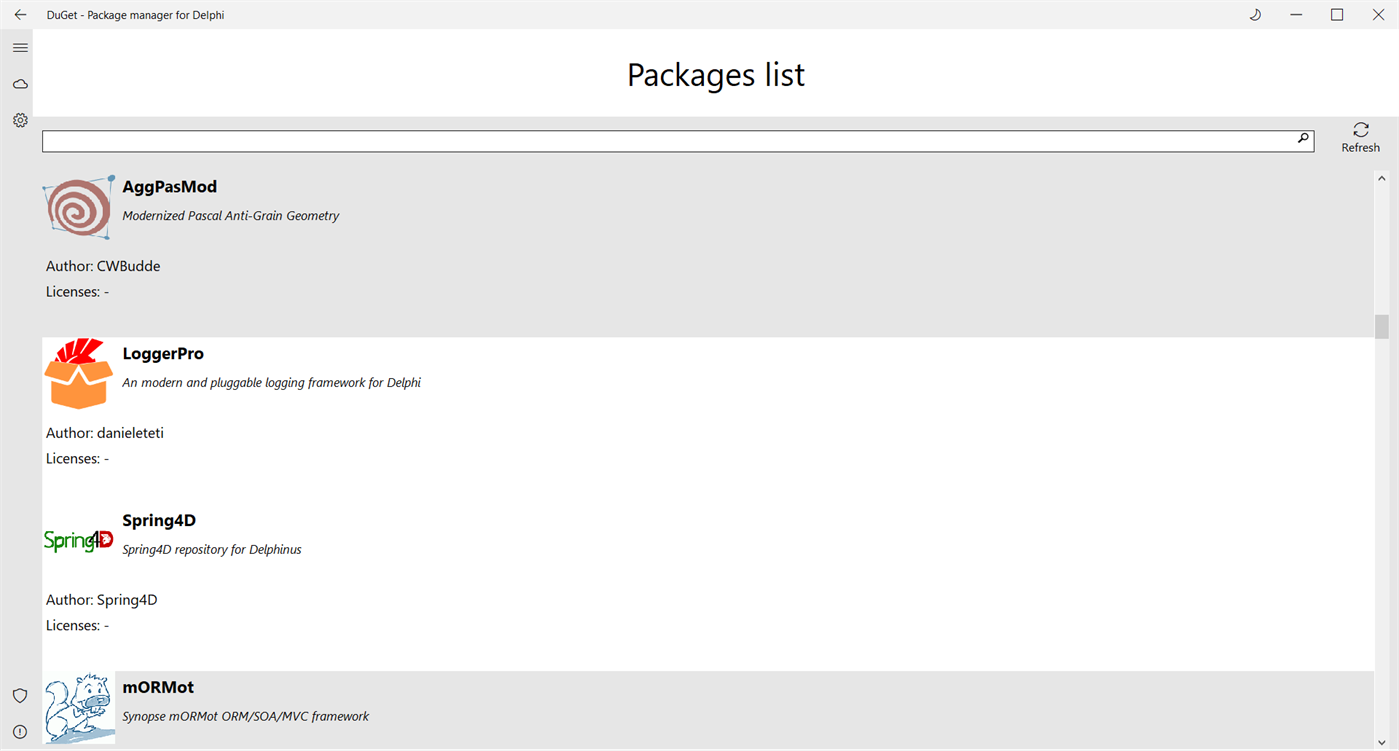Click the vertical scrollbar thumb
The height and width of the screenshot is (751, 1399).
(1382, 327)
